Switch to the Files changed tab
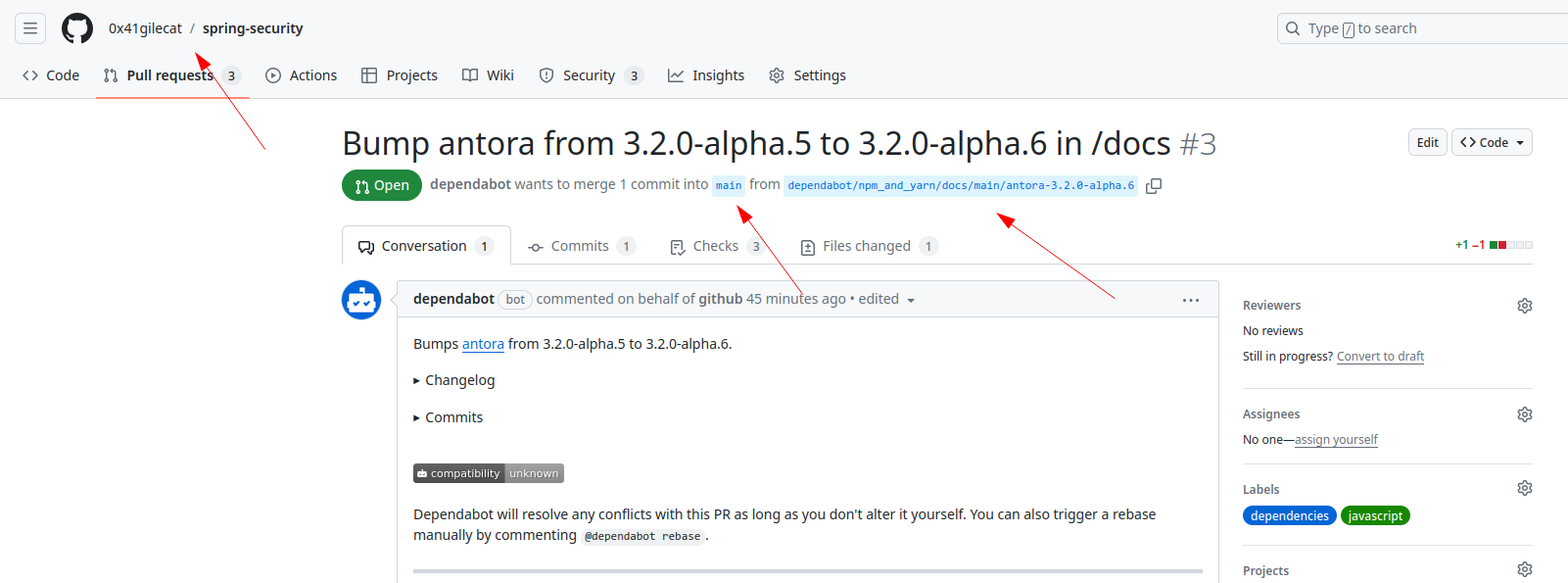The image size is (1568, 583). 870,246
